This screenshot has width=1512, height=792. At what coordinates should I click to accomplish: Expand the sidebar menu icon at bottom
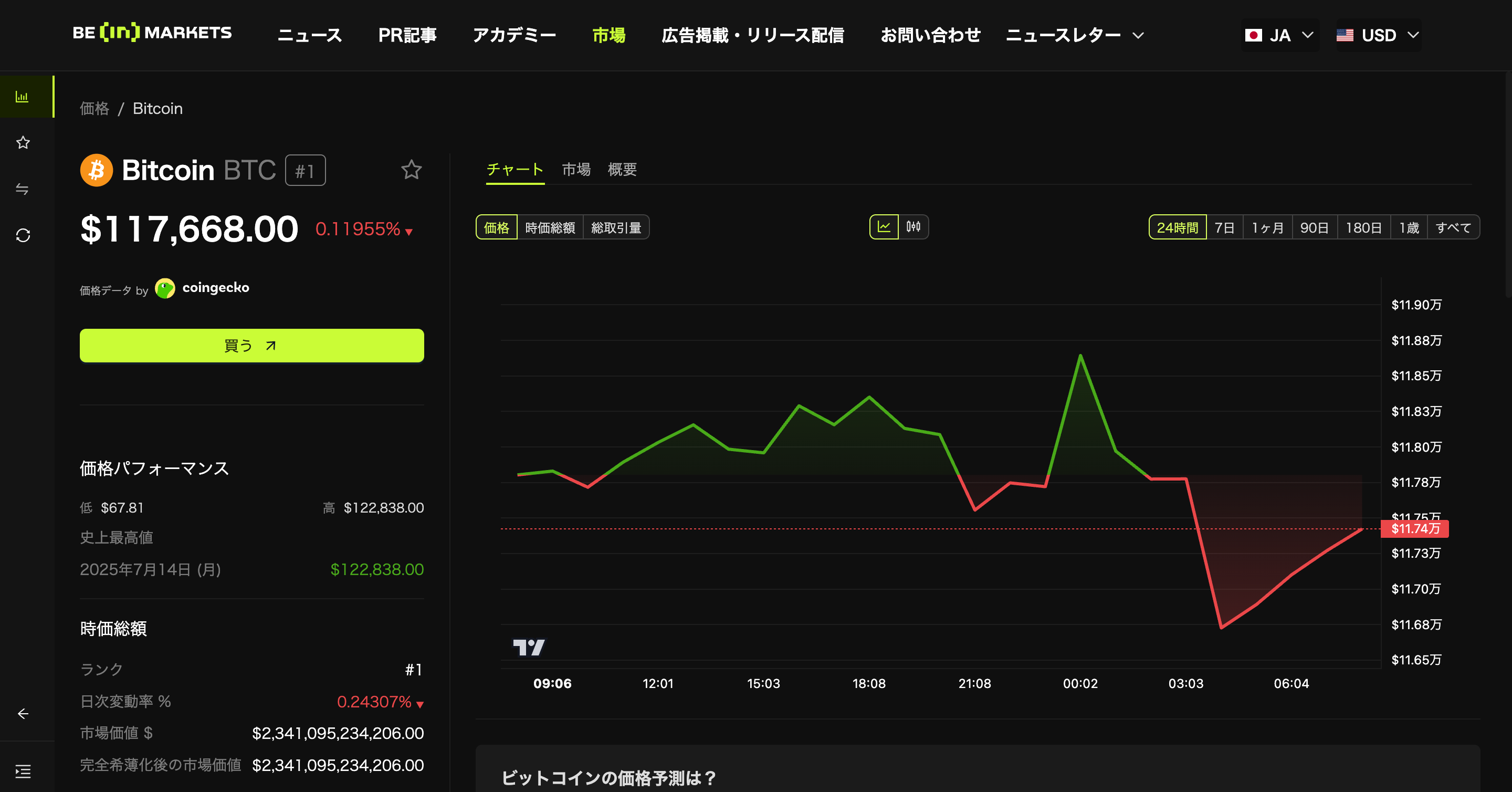tap(23, 772)
